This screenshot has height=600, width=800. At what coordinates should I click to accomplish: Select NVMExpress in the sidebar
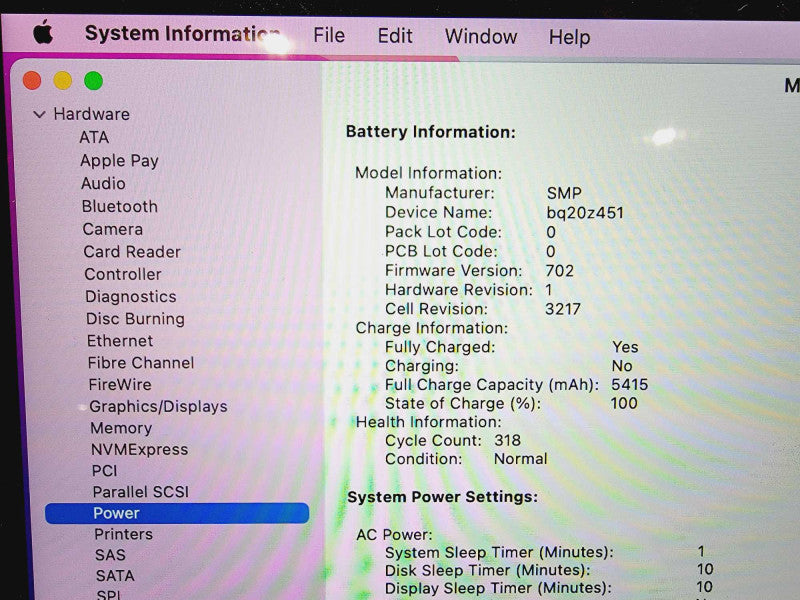[140, 449]
